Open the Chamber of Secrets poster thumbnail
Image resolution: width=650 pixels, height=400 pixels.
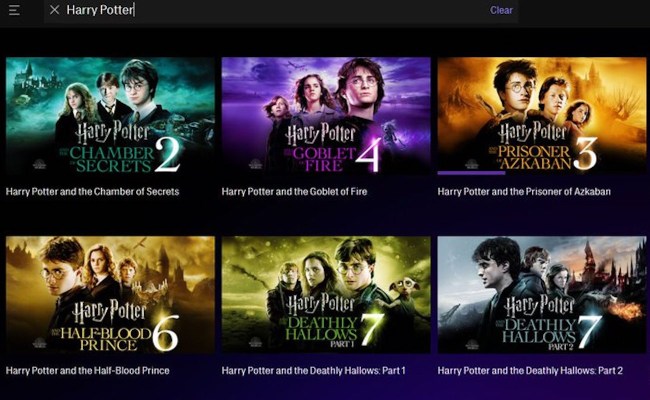click(110, 115)
